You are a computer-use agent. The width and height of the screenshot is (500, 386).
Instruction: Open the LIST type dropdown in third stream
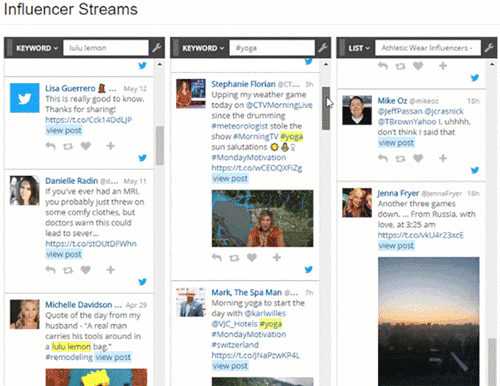[x=359, y=48]
